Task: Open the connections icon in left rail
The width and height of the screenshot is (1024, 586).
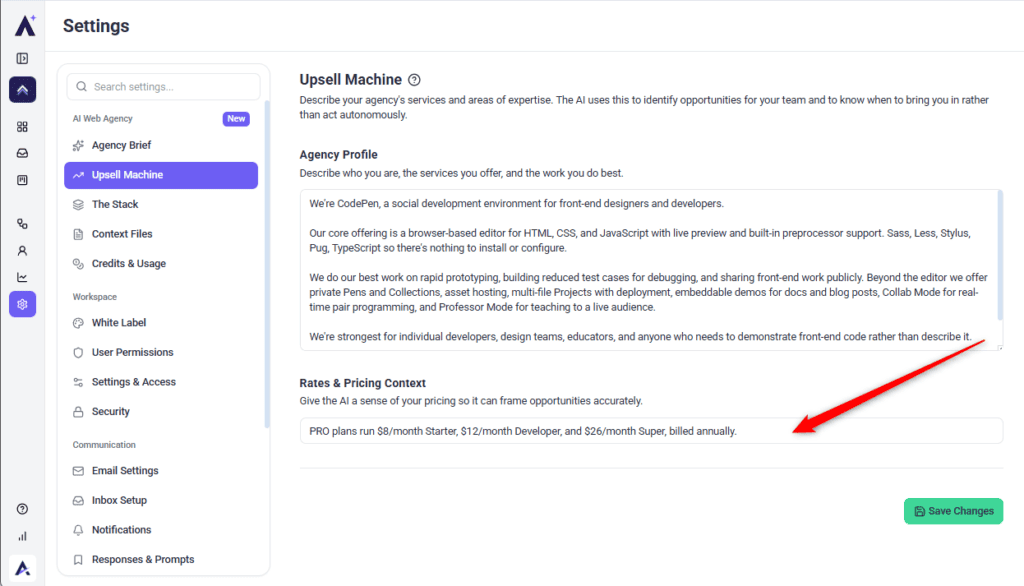Action: (x=22, y=224)
